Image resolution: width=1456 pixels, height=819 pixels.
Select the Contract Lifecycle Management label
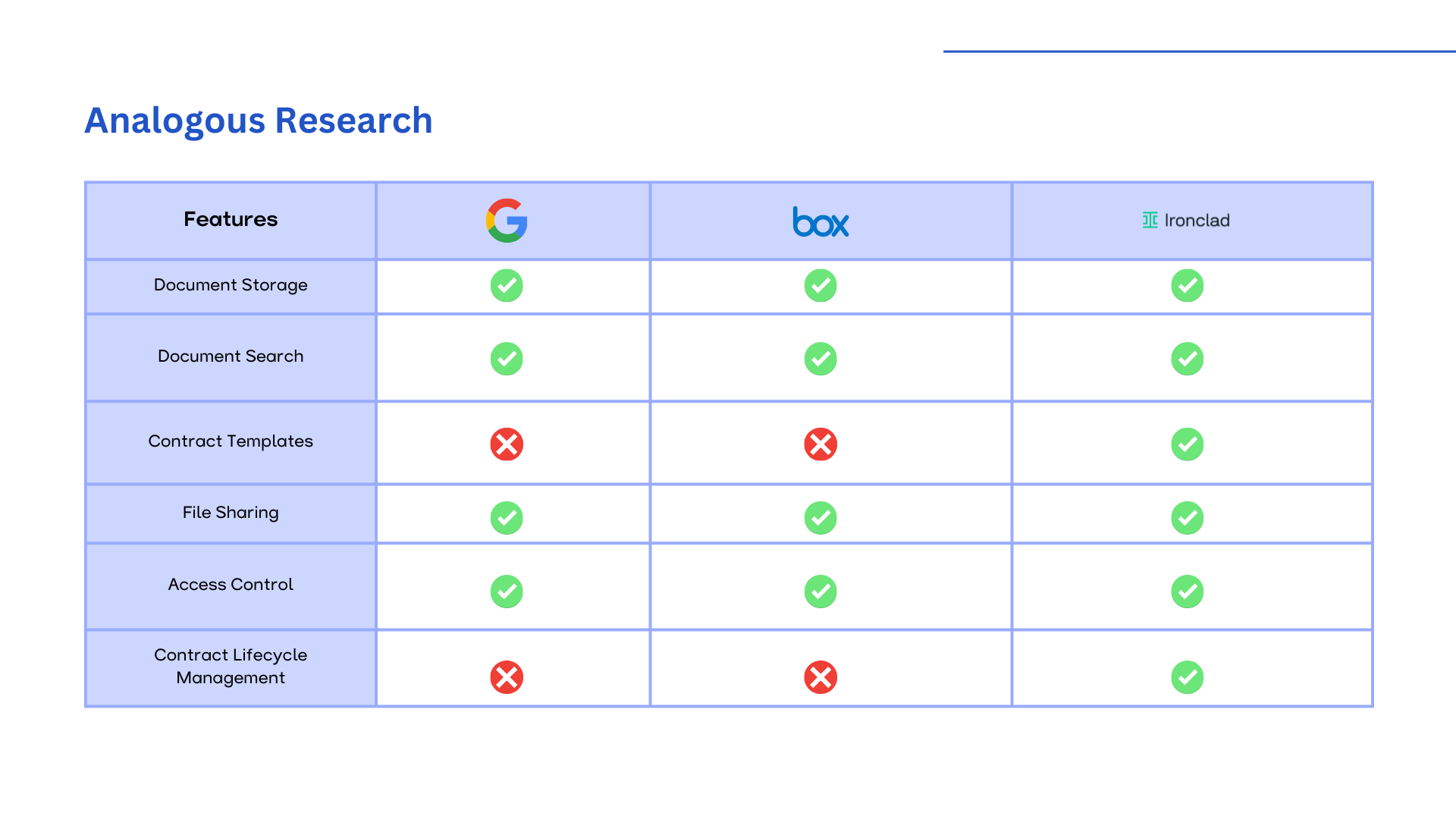pos(231,667)
